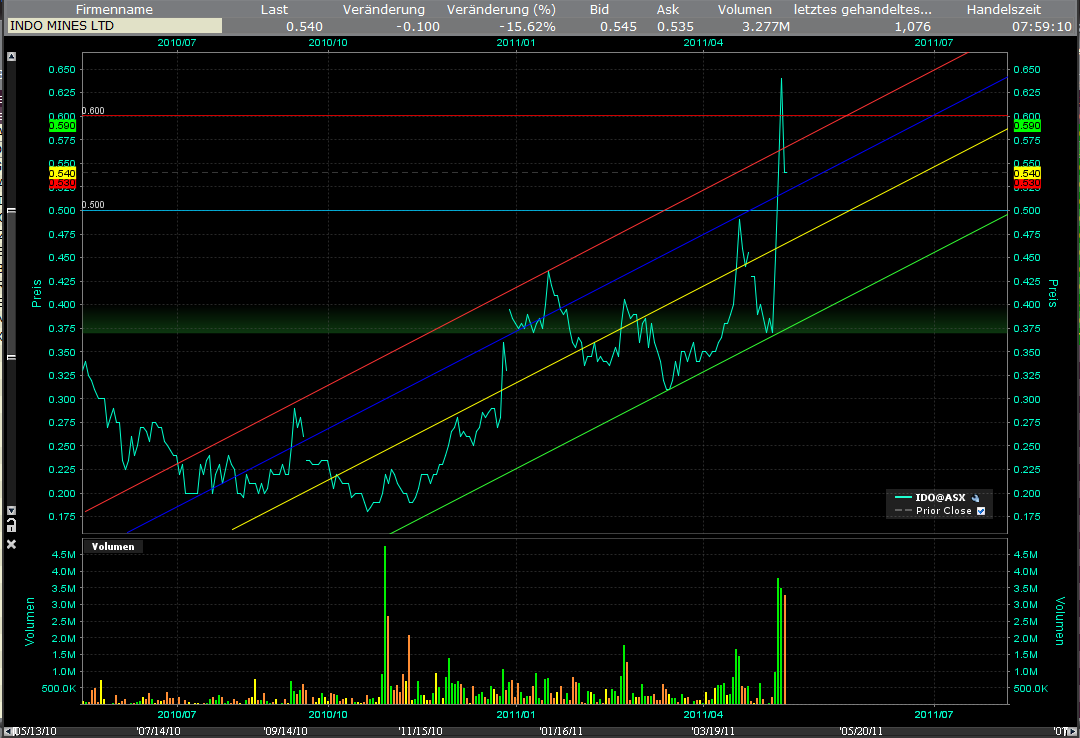Click the Ask value 0.535
Screen dimensions: 1080x738
point(675,27)
